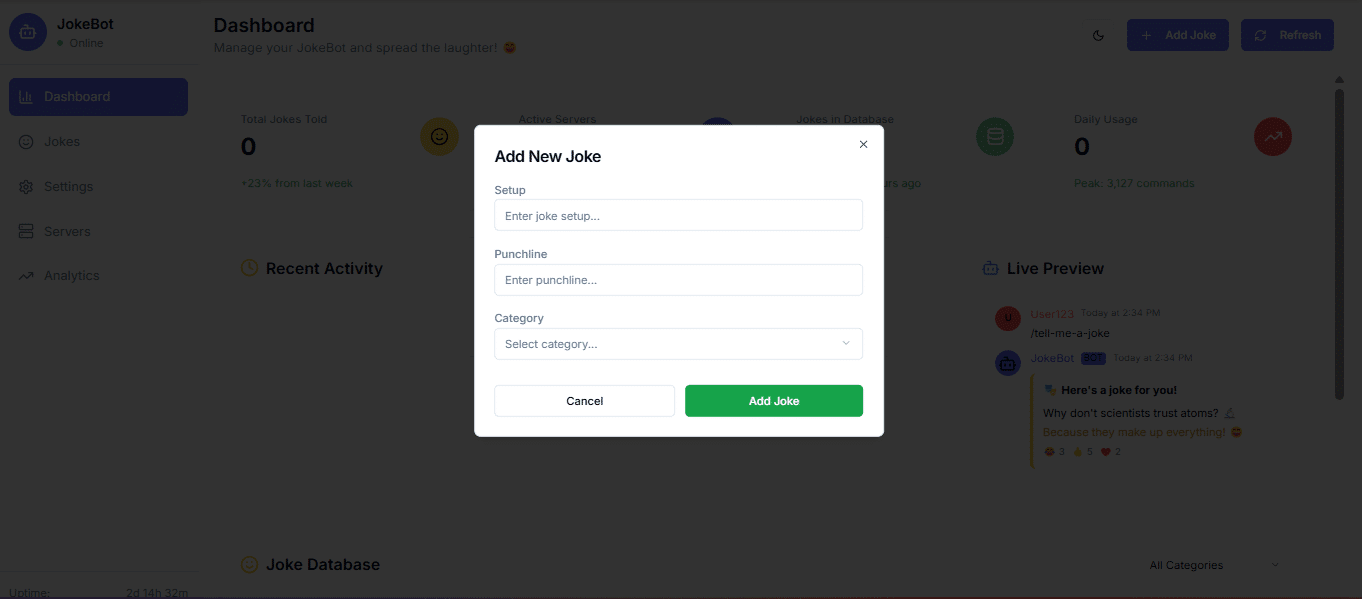The height and width of the screenshot is (599, 1362).
Task: Click the clock icon beside Recent Activity
Action: point(250,268)
